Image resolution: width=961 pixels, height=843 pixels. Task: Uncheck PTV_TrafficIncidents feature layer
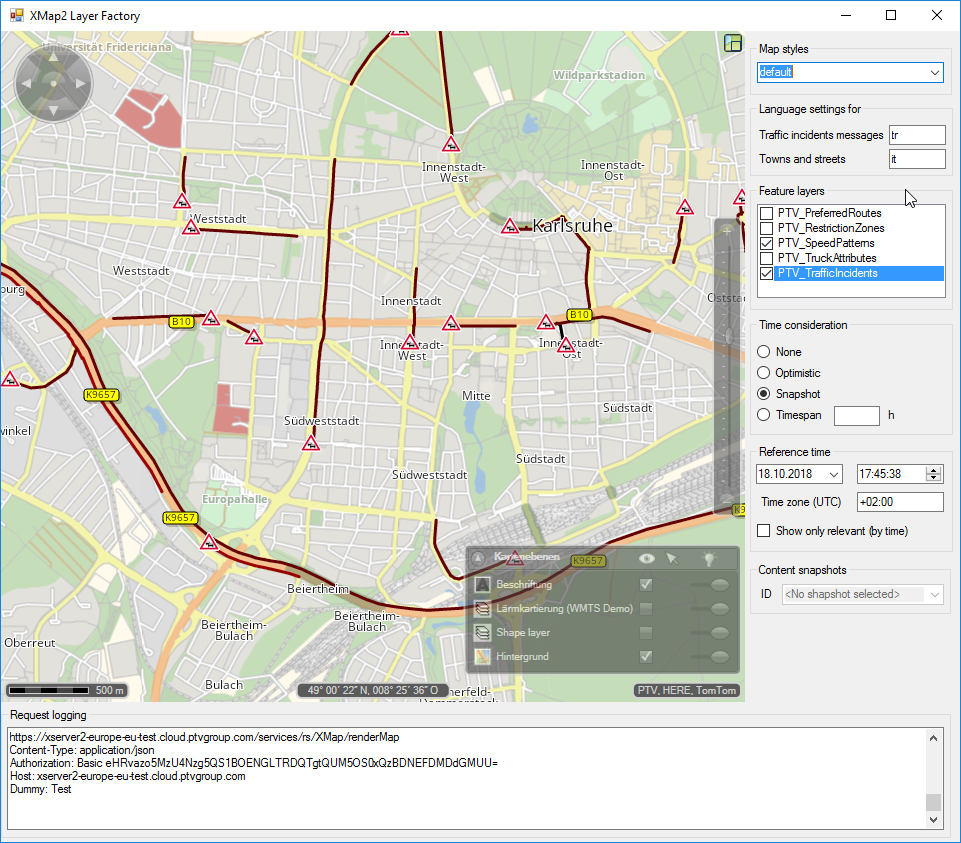coord(766,273)
